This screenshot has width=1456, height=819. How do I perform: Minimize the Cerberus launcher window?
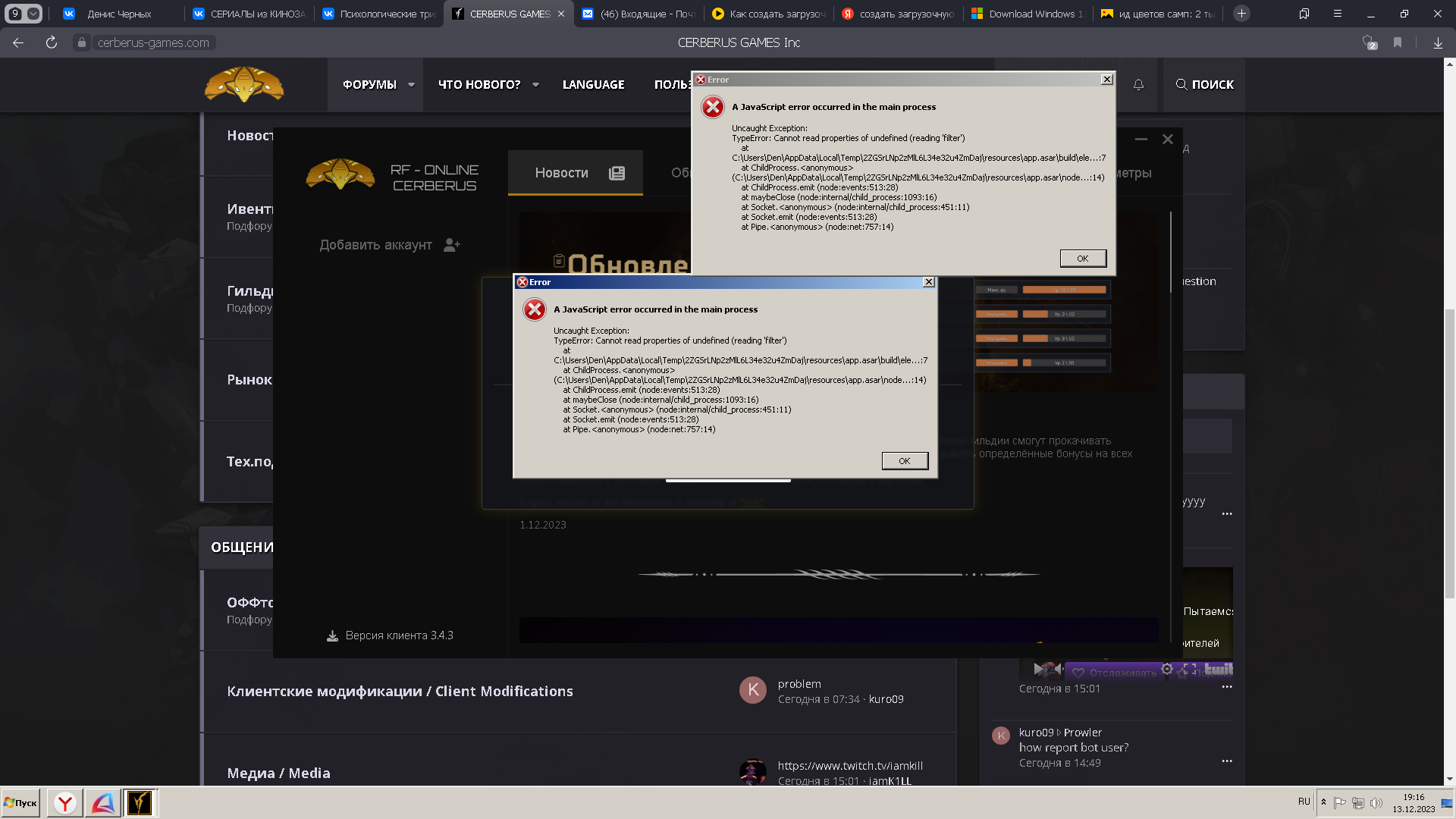coord(1141,140)
